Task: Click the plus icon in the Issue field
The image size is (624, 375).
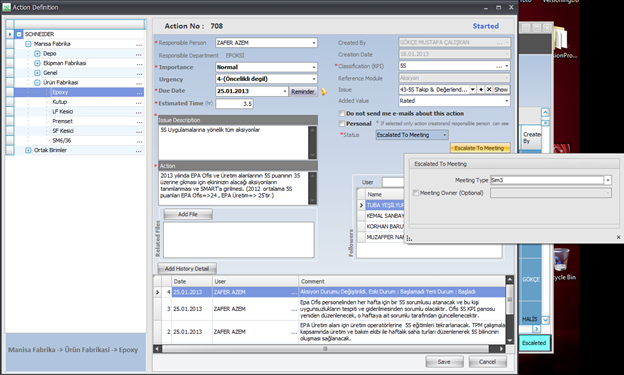Action: [481, 90]
